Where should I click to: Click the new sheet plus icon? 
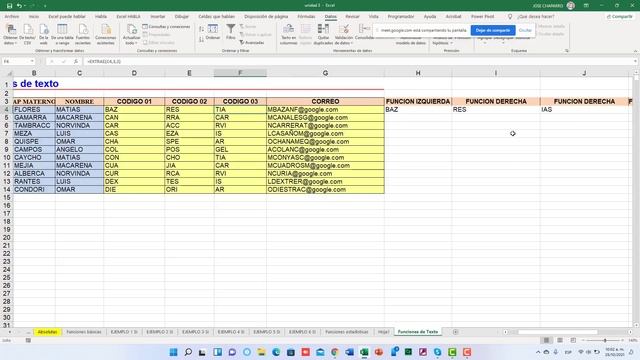click(x=456, y=332)
